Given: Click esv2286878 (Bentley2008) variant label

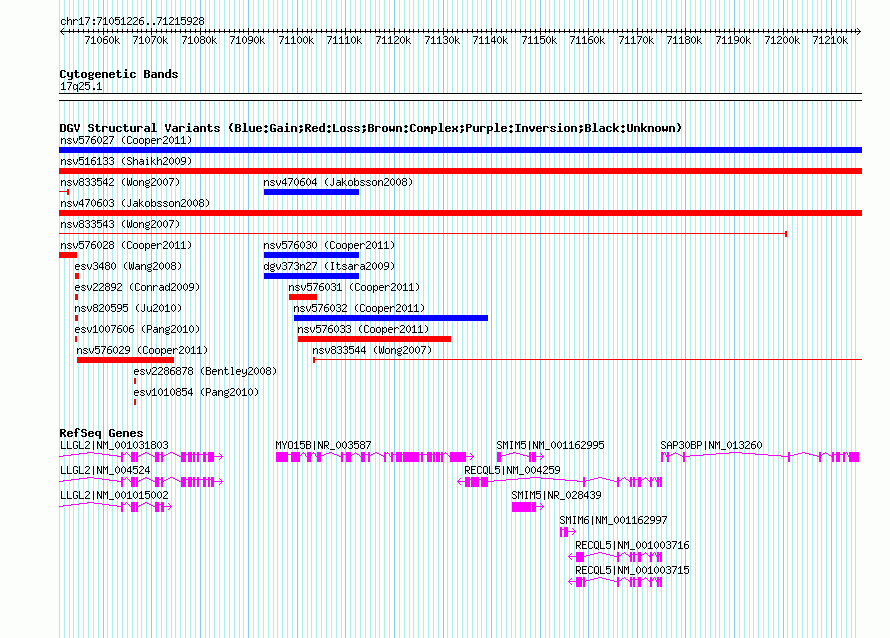Looking at the screenshot, I should (205, 371).
